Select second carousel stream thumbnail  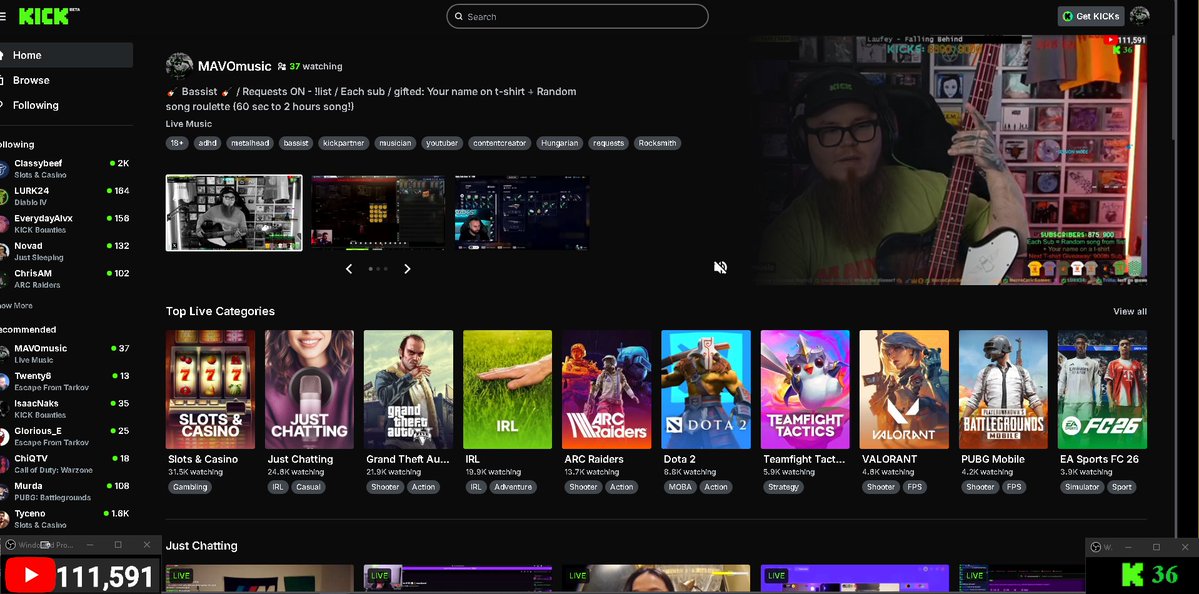point(377,213)
